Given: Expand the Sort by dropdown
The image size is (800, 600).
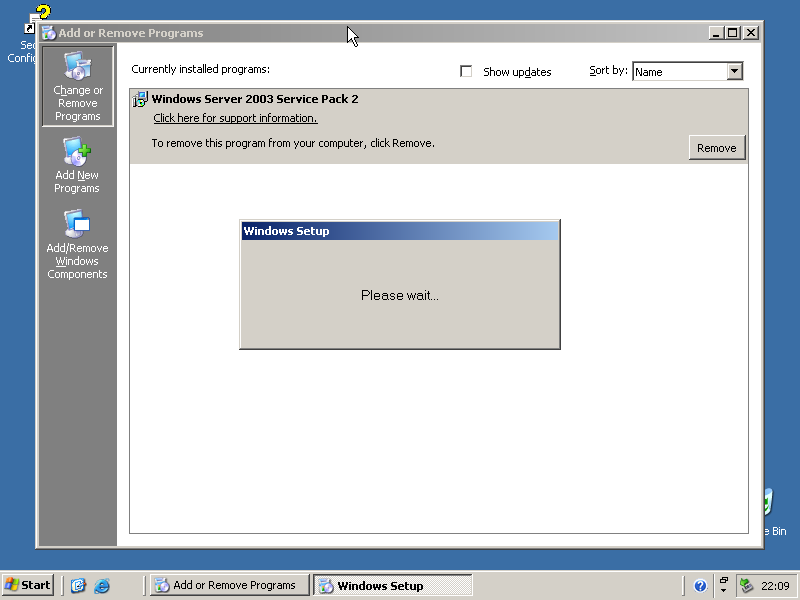Looking at the screenshot, I should click(x=735, y=71).
